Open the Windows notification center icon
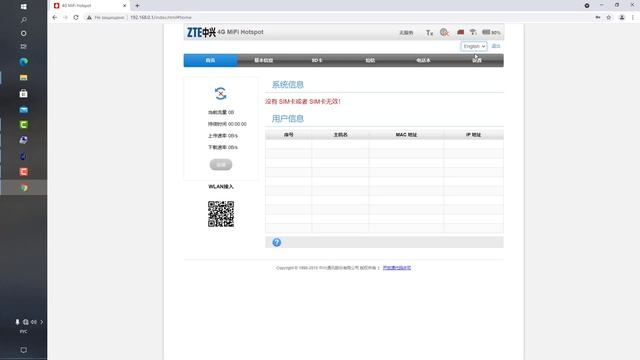640x360 pixels. pos(24,350)
